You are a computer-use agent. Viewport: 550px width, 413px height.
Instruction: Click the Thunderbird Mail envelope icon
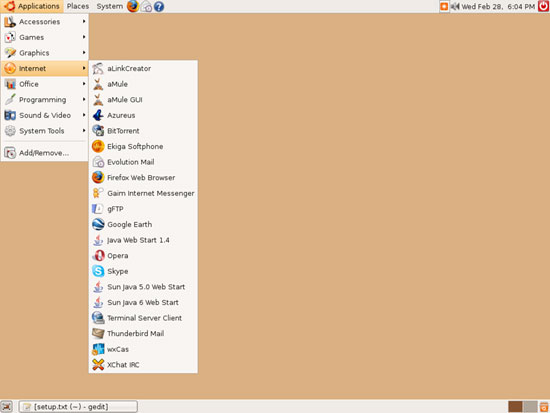pos(98,333)
